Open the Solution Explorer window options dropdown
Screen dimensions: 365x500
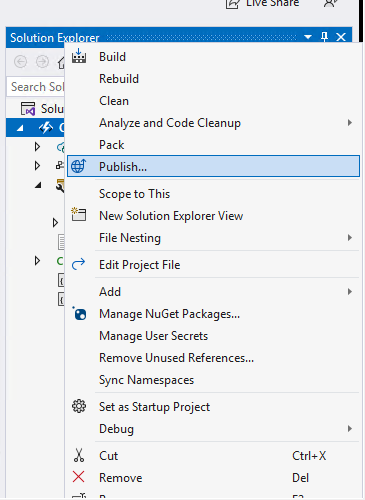pyautogui.click(x=308, y=37)
